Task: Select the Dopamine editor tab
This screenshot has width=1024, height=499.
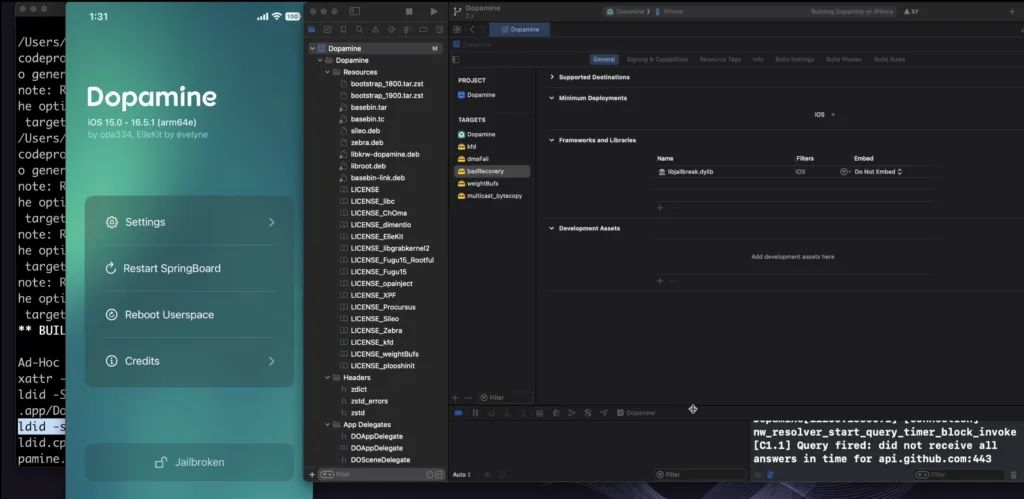Action: click(x=519, y=29)
